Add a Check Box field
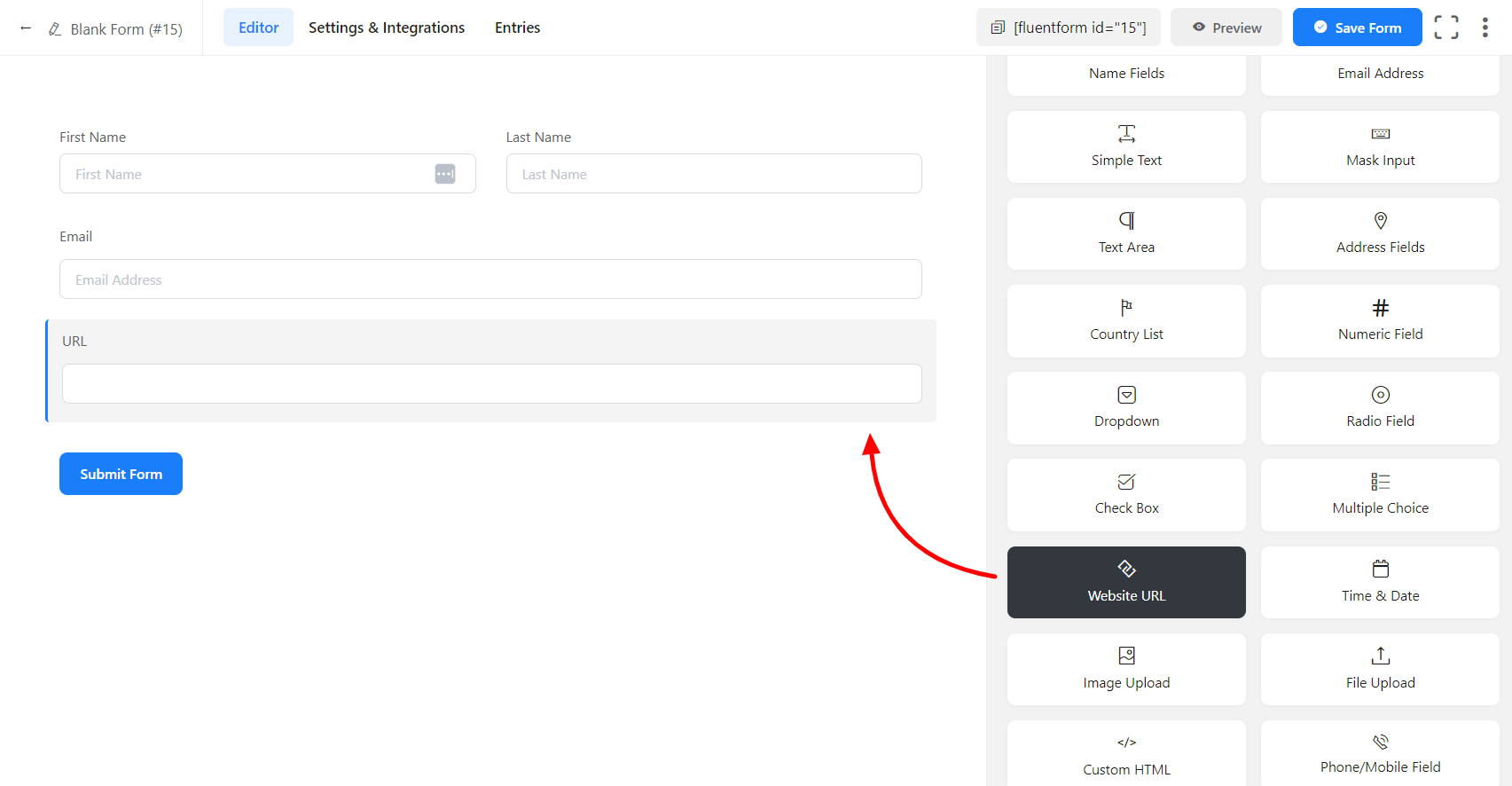This screenshot has width=1512, height=786. pyautogui.click(x=1126, y=495)
